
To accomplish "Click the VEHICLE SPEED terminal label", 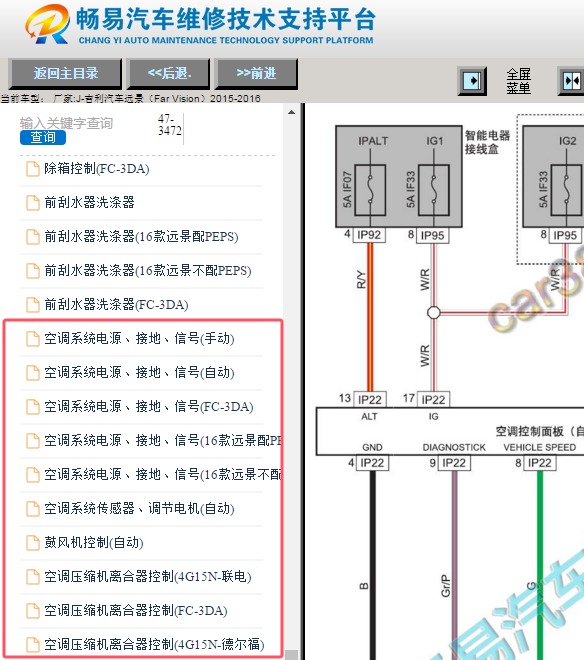I will coord(540,447).
